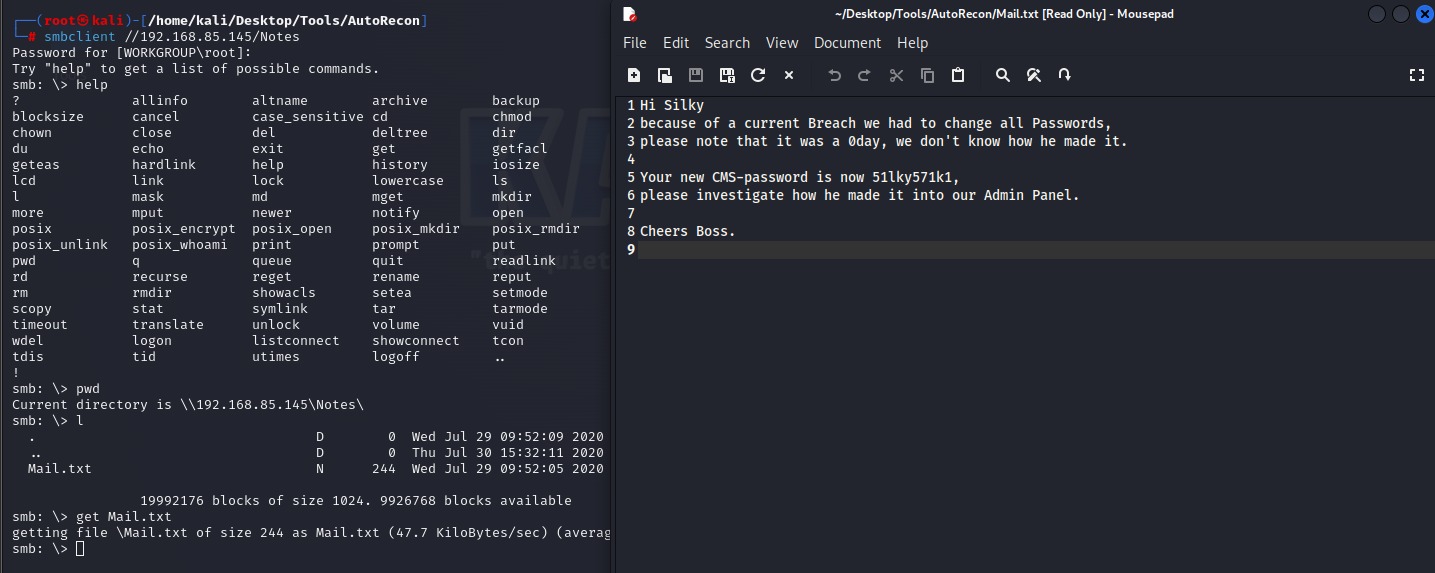Toggle fullscreen mode in Mousepad
The height and width of the screenshot is (573, 1435).
click(1416, 75)
